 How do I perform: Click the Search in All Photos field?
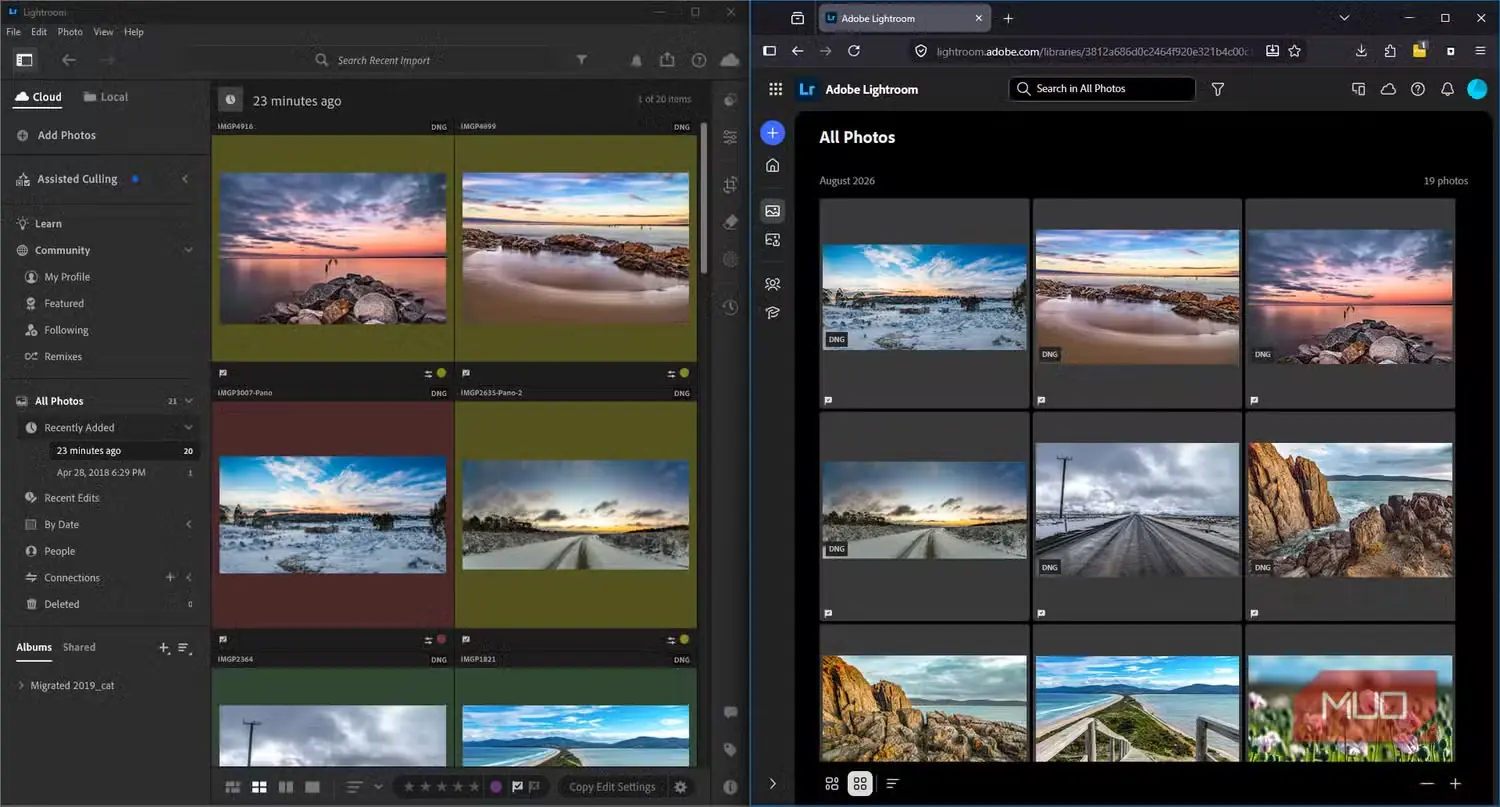[1102, 89]
